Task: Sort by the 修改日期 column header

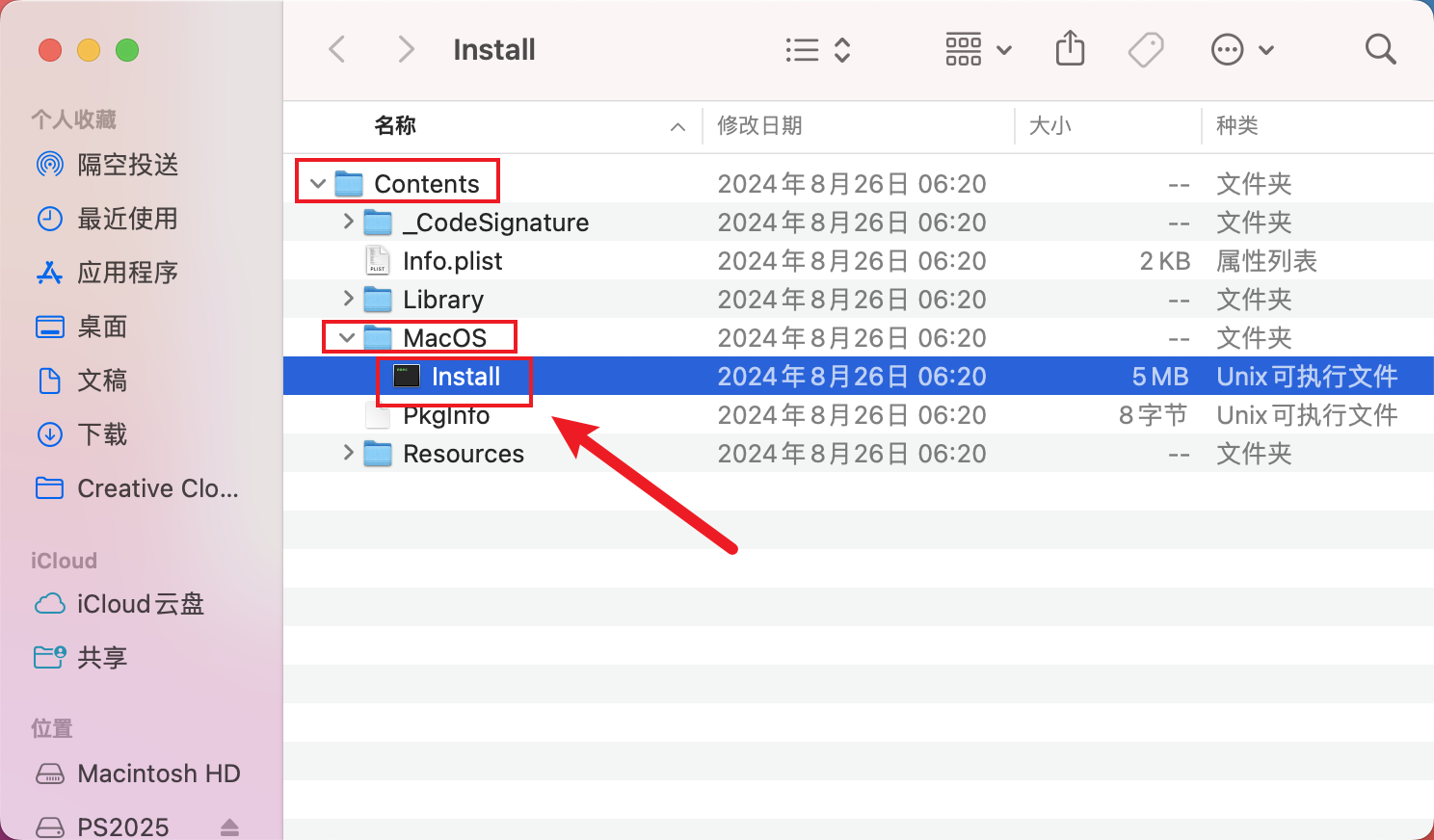Action: pyautogui.click(x=759, y=126)
